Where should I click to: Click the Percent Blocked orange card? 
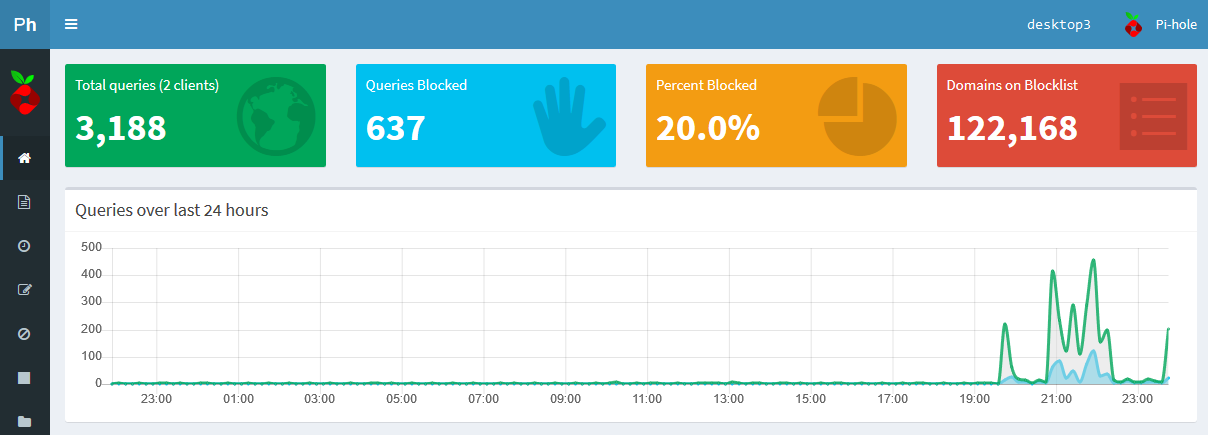pos(776,115)
